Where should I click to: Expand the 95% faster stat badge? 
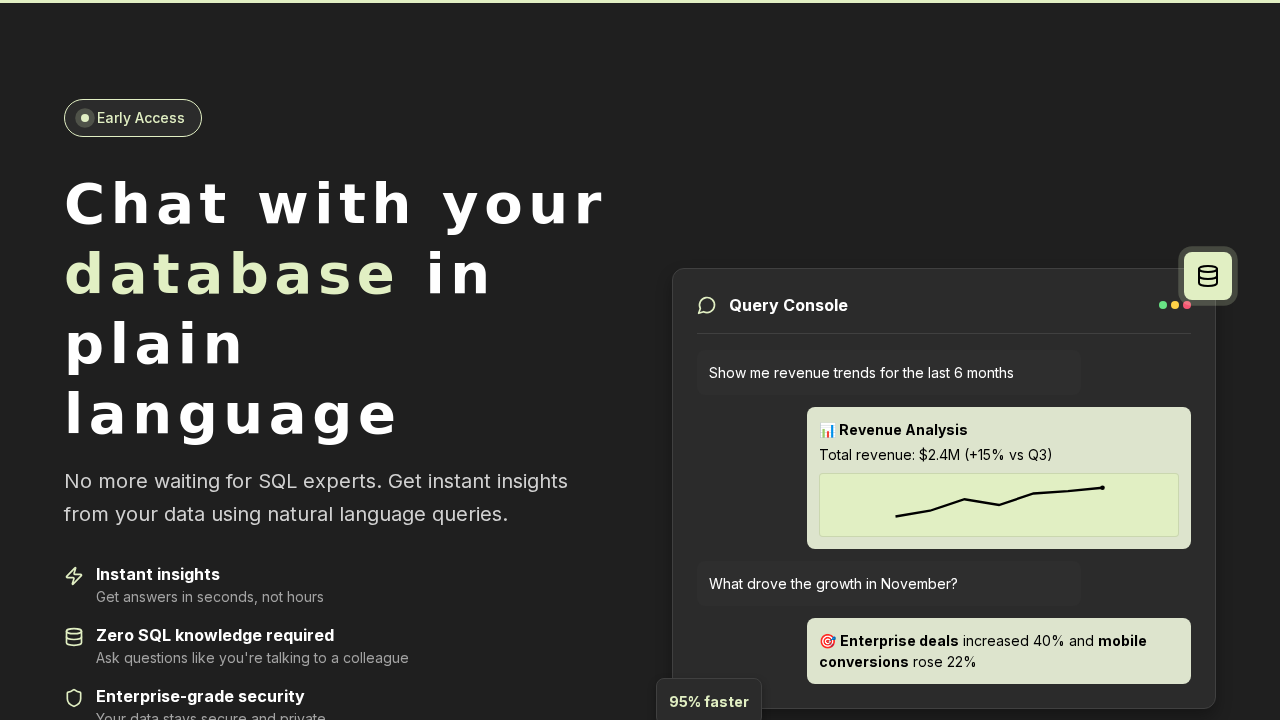(709, 701)
